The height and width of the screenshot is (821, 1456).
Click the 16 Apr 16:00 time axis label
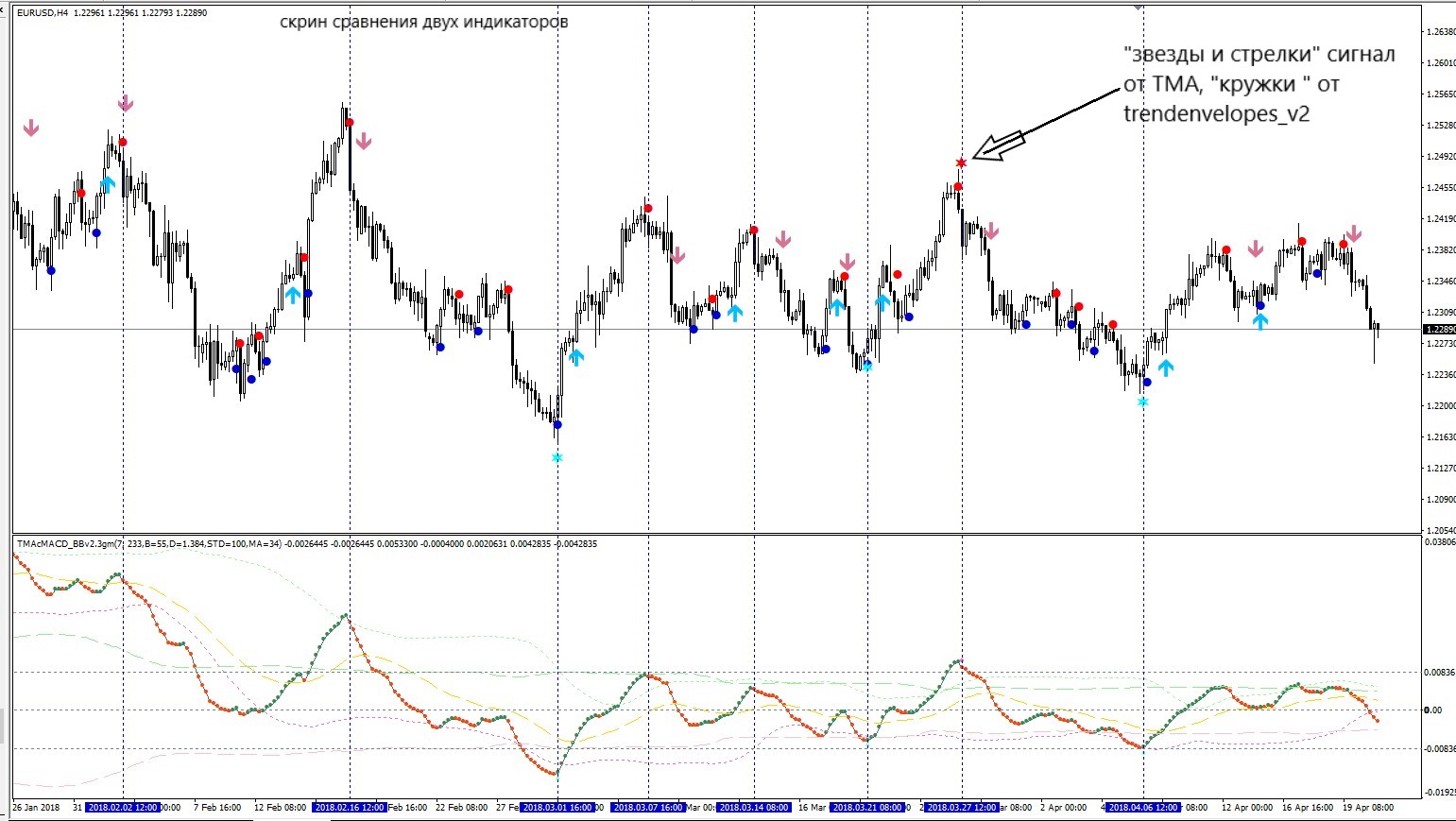[x=1308, y=808]
